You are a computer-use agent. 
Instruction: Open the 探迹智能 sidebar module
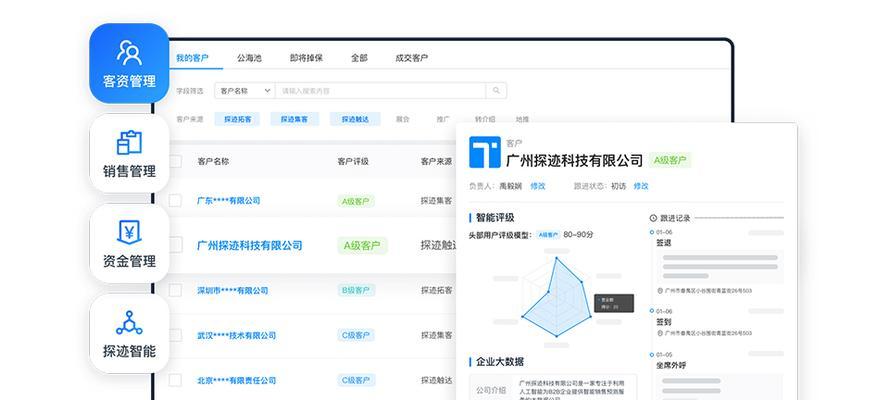[129, 334]
